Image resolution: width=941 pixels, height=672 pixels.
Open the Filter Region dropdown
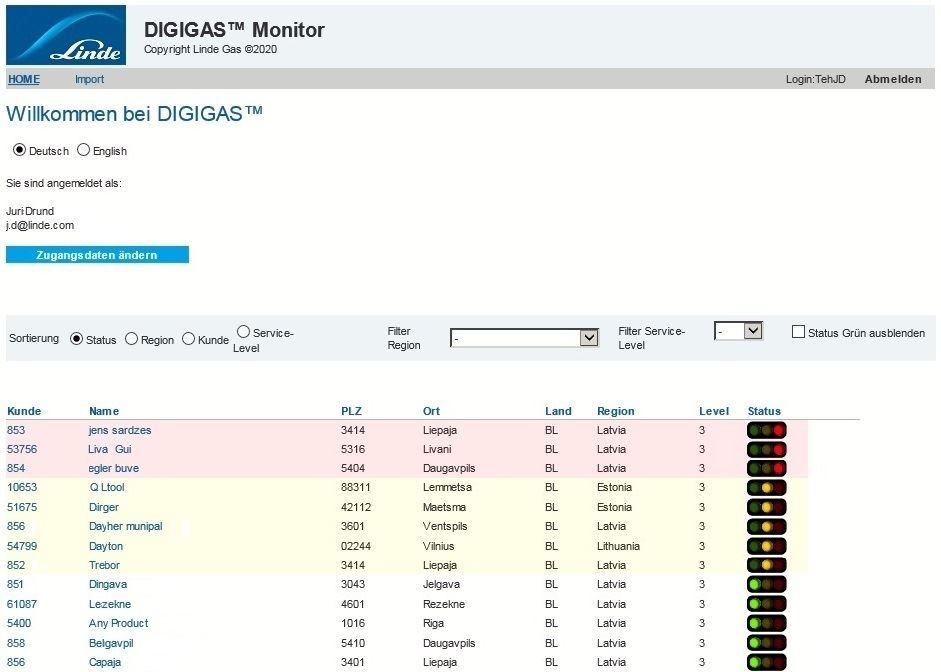524,339
